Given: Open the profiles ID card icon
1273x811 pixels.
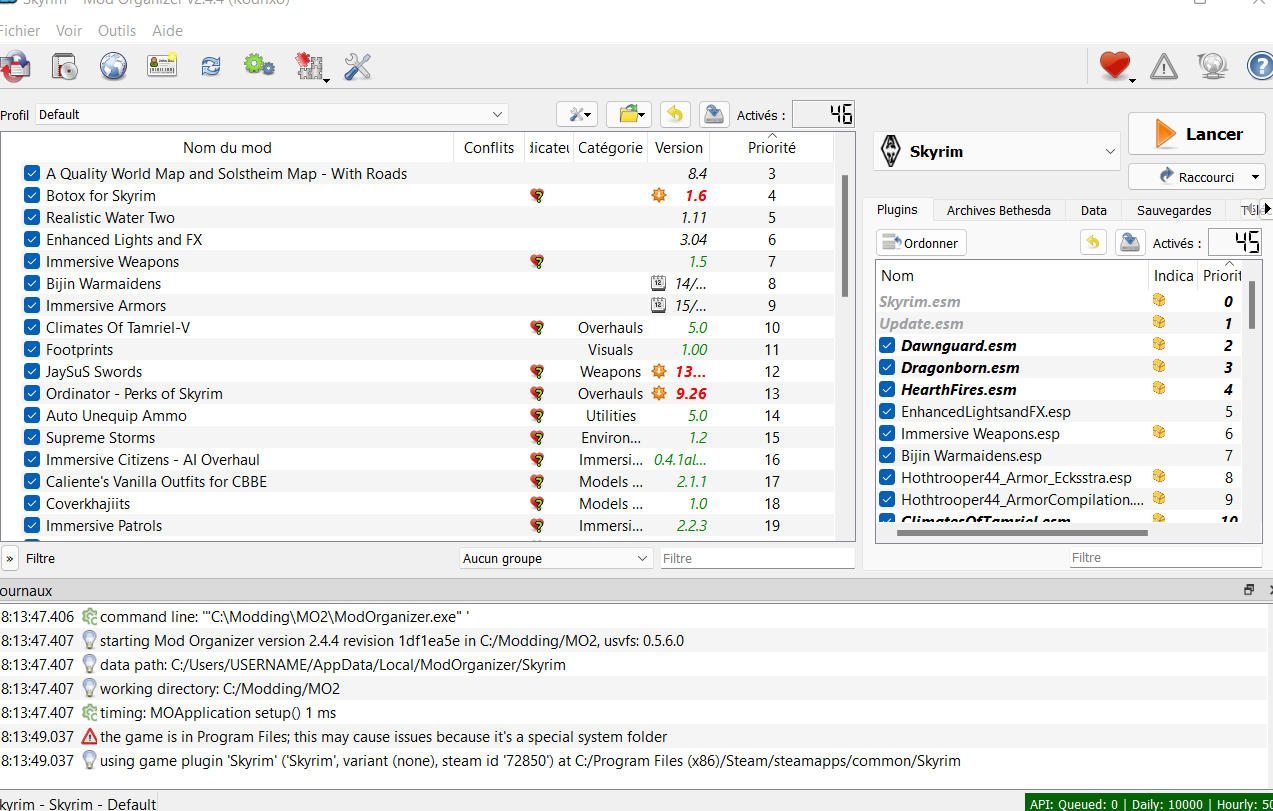Looking at the screenshot, I should (x=162, y=67).
